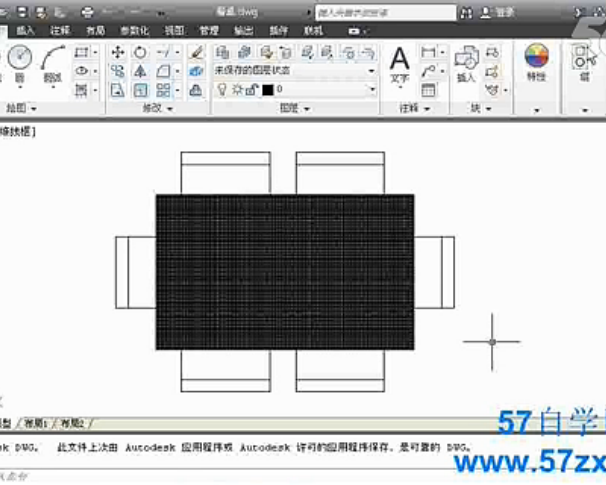Screen dimensions: 606x485
Task: Toggle the layer lock padlock
Action: [x=251, y=90]
